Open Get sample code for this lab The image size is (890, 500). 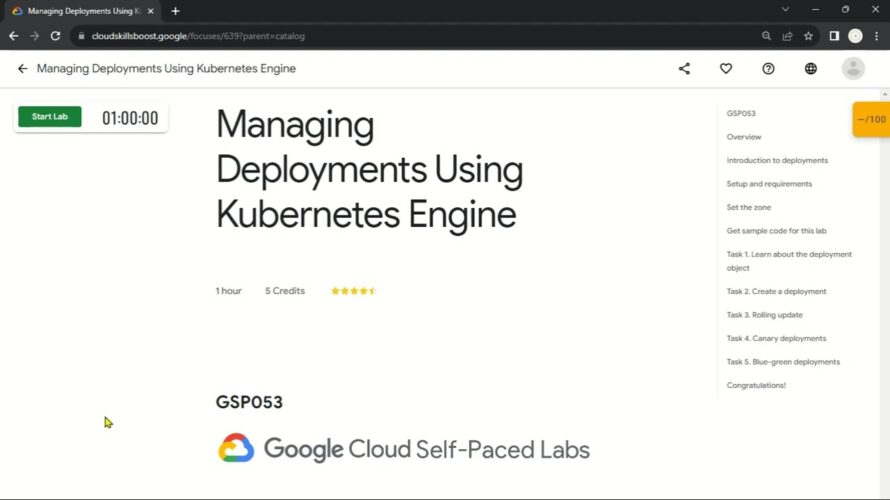(776, 231)
